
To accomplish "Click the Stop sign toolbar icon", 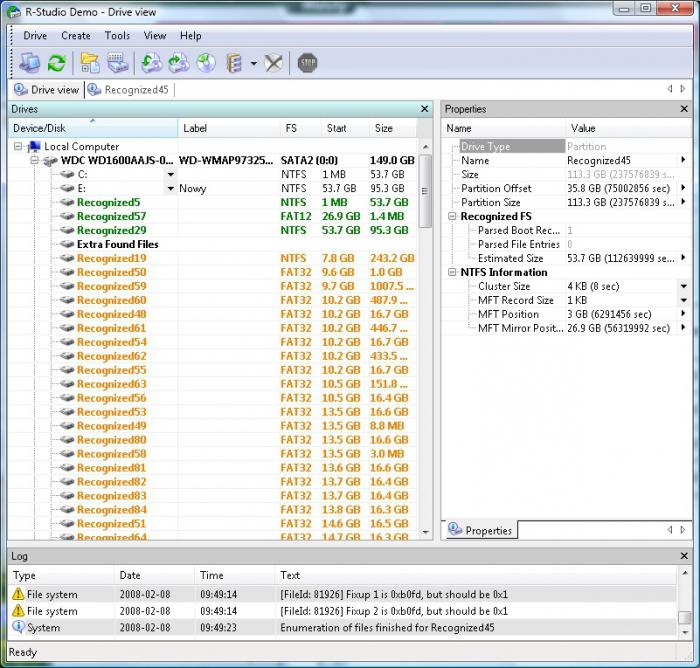I will [307, 63].
